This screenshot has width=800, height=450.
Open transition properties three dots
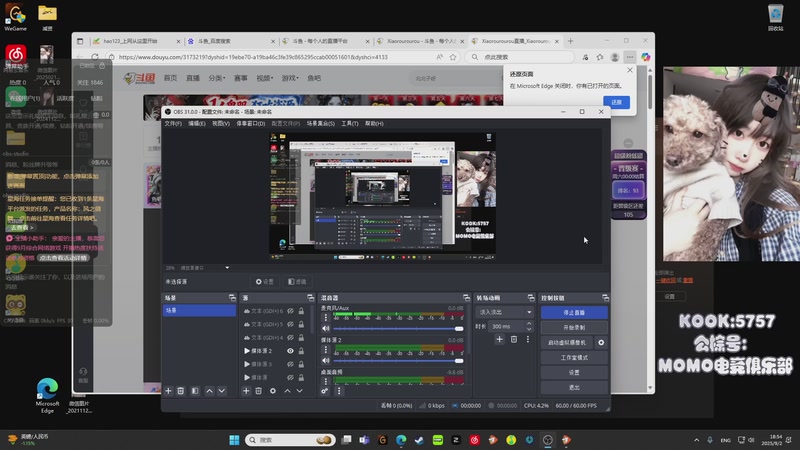[x=528, y=339]
